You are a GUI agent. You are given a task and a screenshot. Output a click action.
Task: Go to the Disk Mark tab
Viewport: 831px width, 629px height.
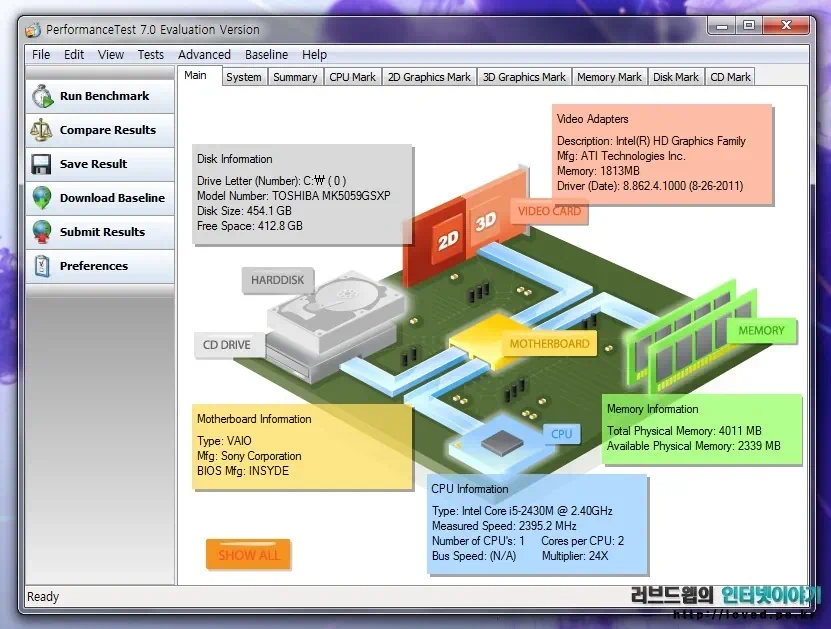pyautogui.click(x=676, y=77)
